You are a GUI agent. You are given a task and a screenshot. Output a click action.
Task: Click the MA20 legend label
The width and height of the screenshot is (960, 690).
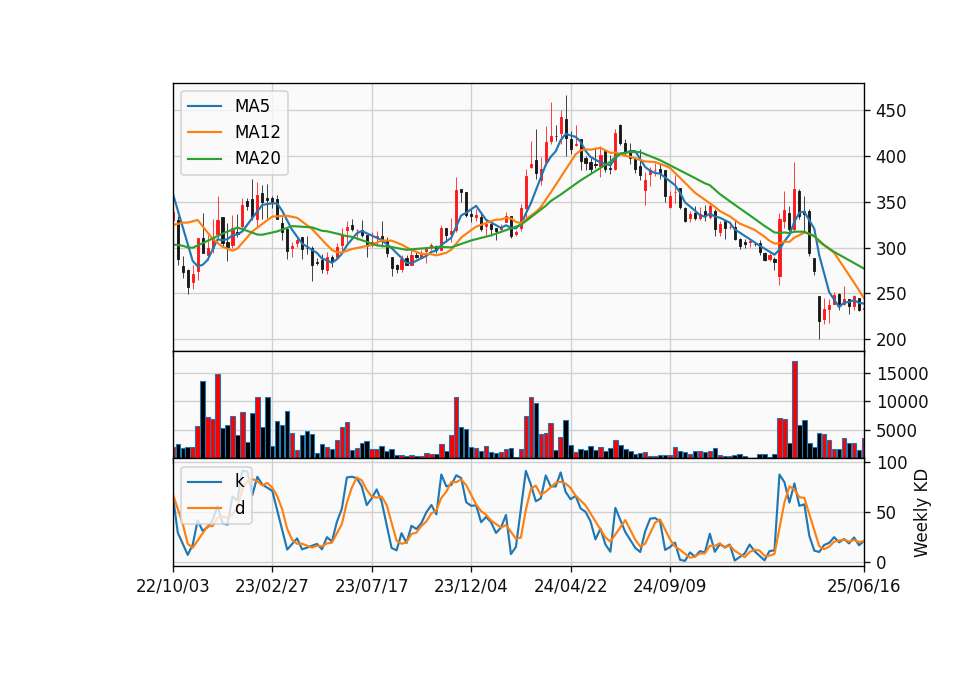click(257, 158)
